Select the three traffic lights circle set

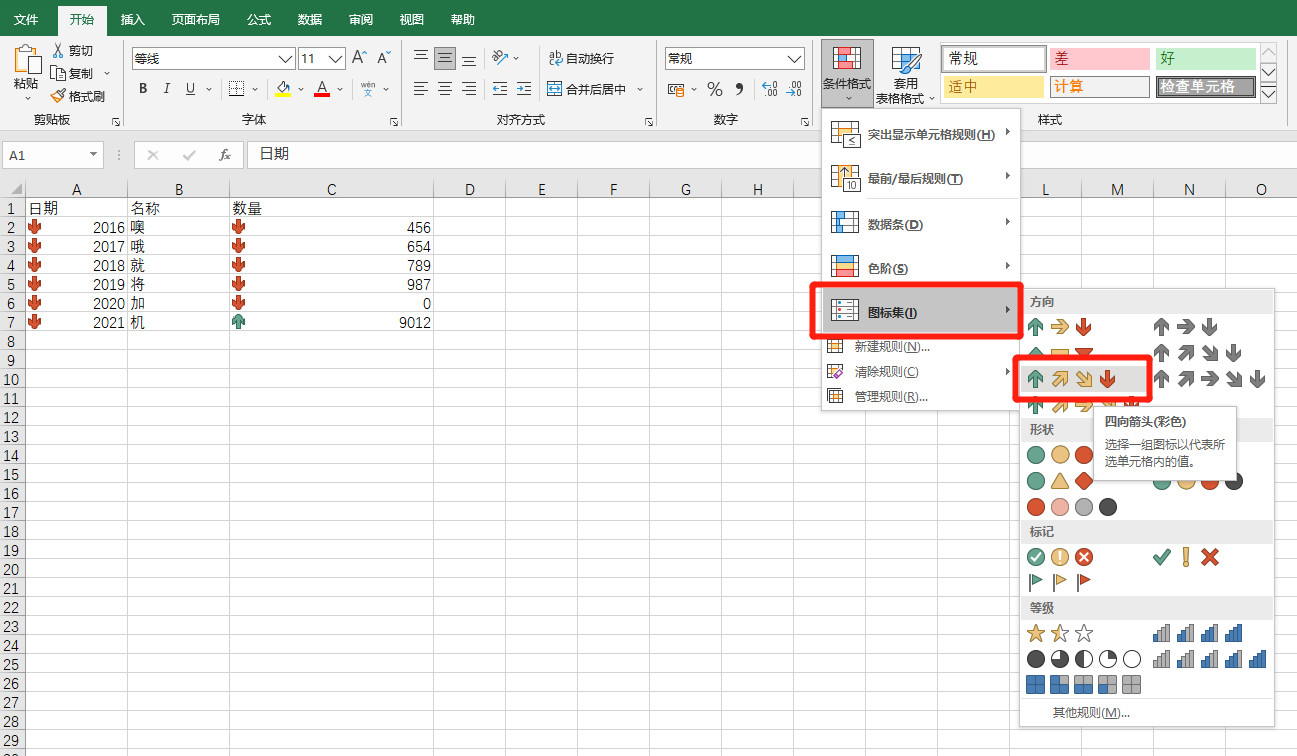1060,456
